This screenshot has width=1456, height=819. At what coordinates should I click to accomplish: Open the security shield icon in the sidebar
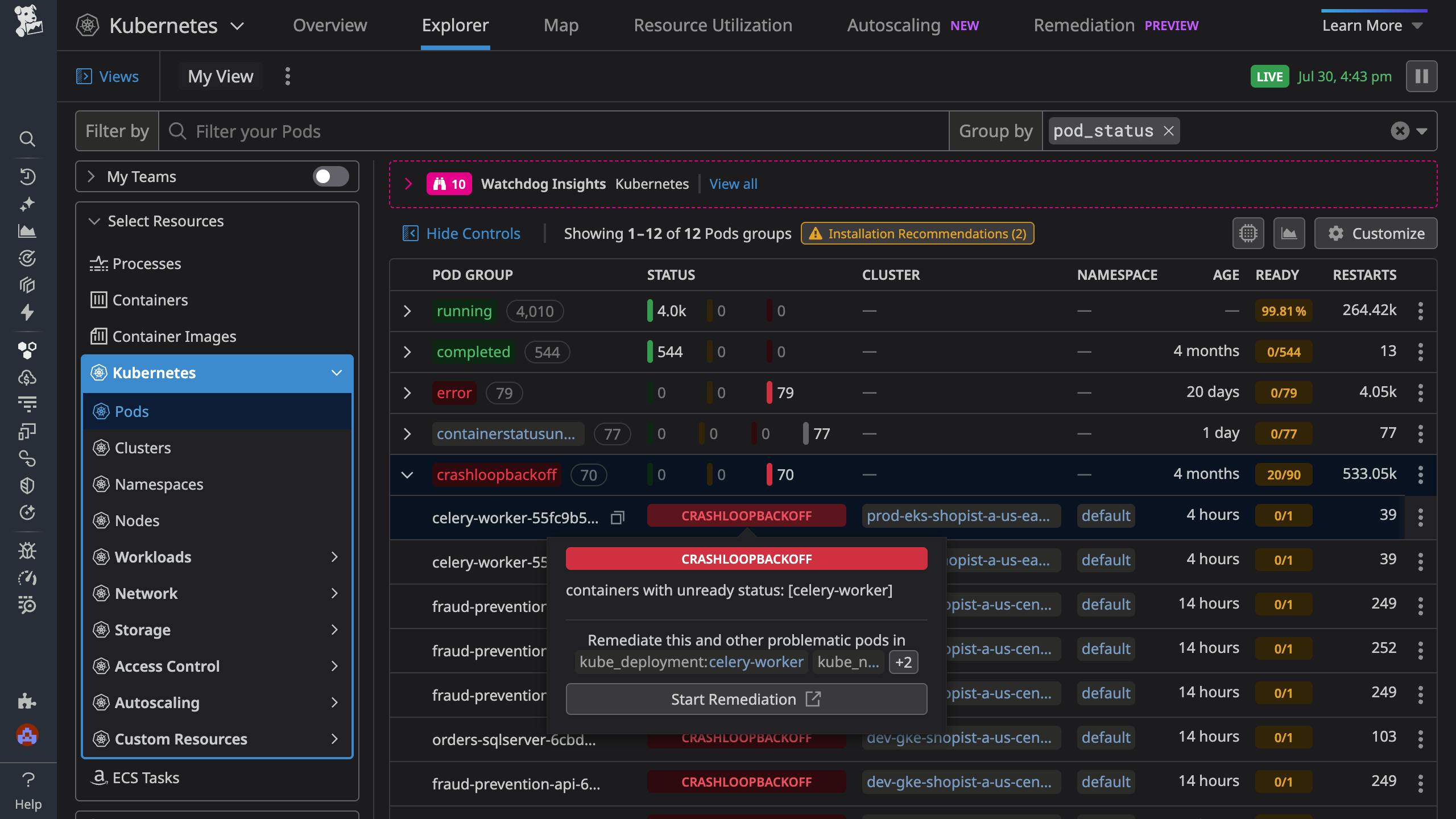pyautogui.click(x=27, y=485)
